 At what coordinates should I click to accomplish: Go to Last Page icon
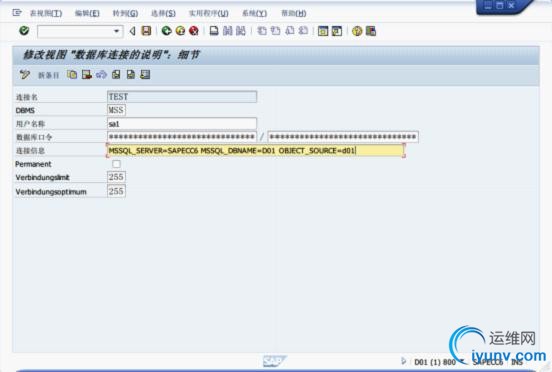click(303, 31)
